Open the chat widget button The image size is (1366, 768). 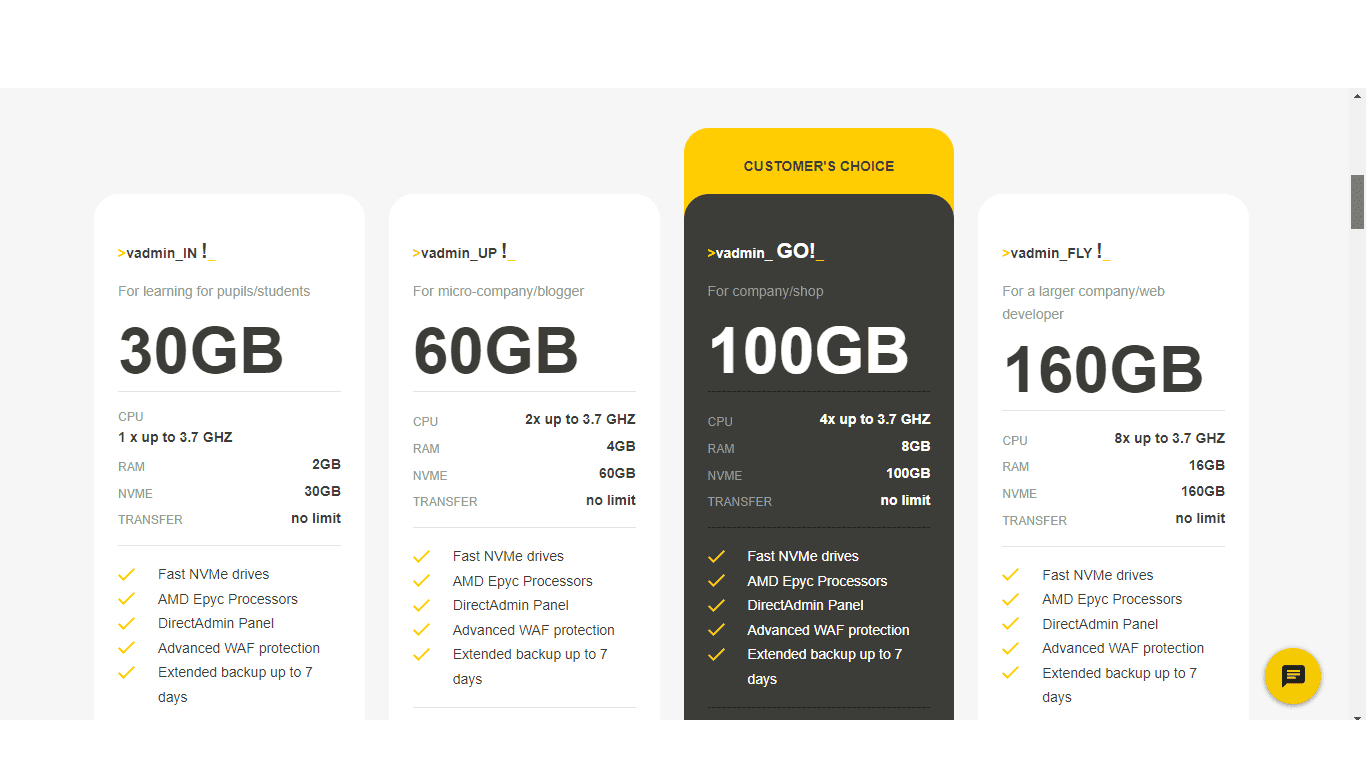point(1293,676)
